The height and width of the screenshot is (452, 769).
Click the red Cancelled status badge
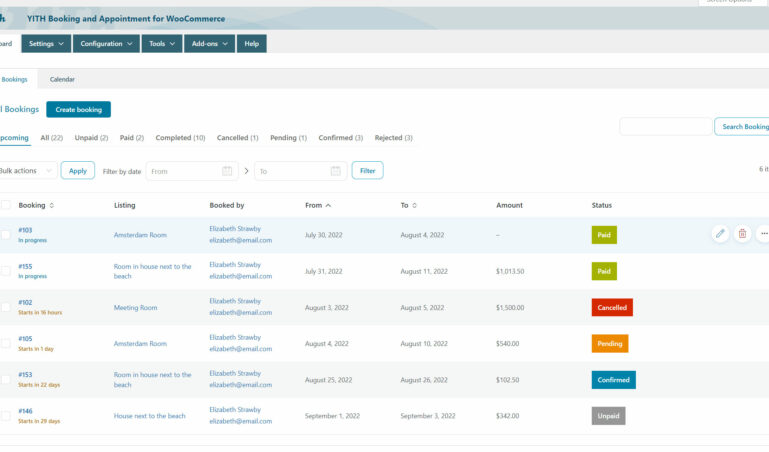(x=612, y=307)
